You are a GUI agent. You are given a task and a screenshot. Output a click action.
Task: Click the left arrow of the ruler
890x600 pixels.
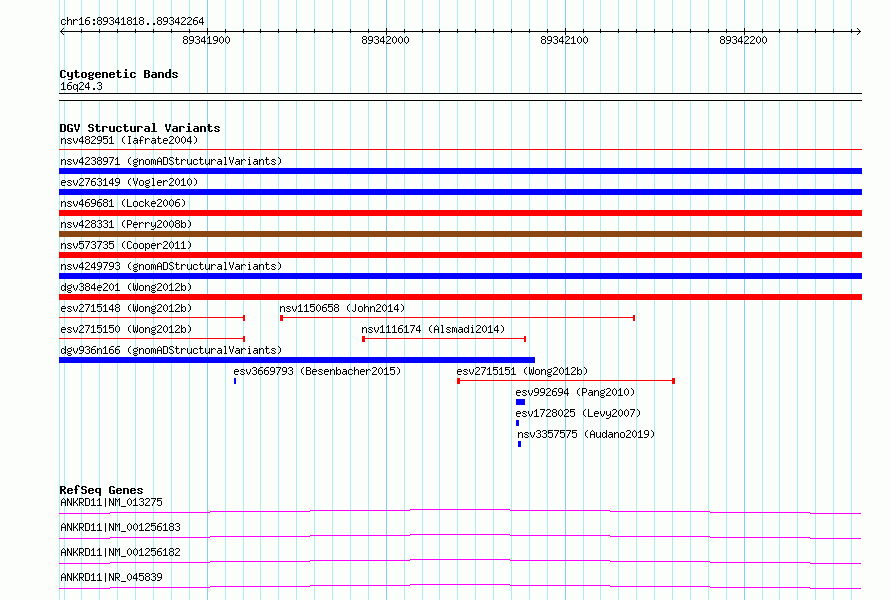coord(62,31)
